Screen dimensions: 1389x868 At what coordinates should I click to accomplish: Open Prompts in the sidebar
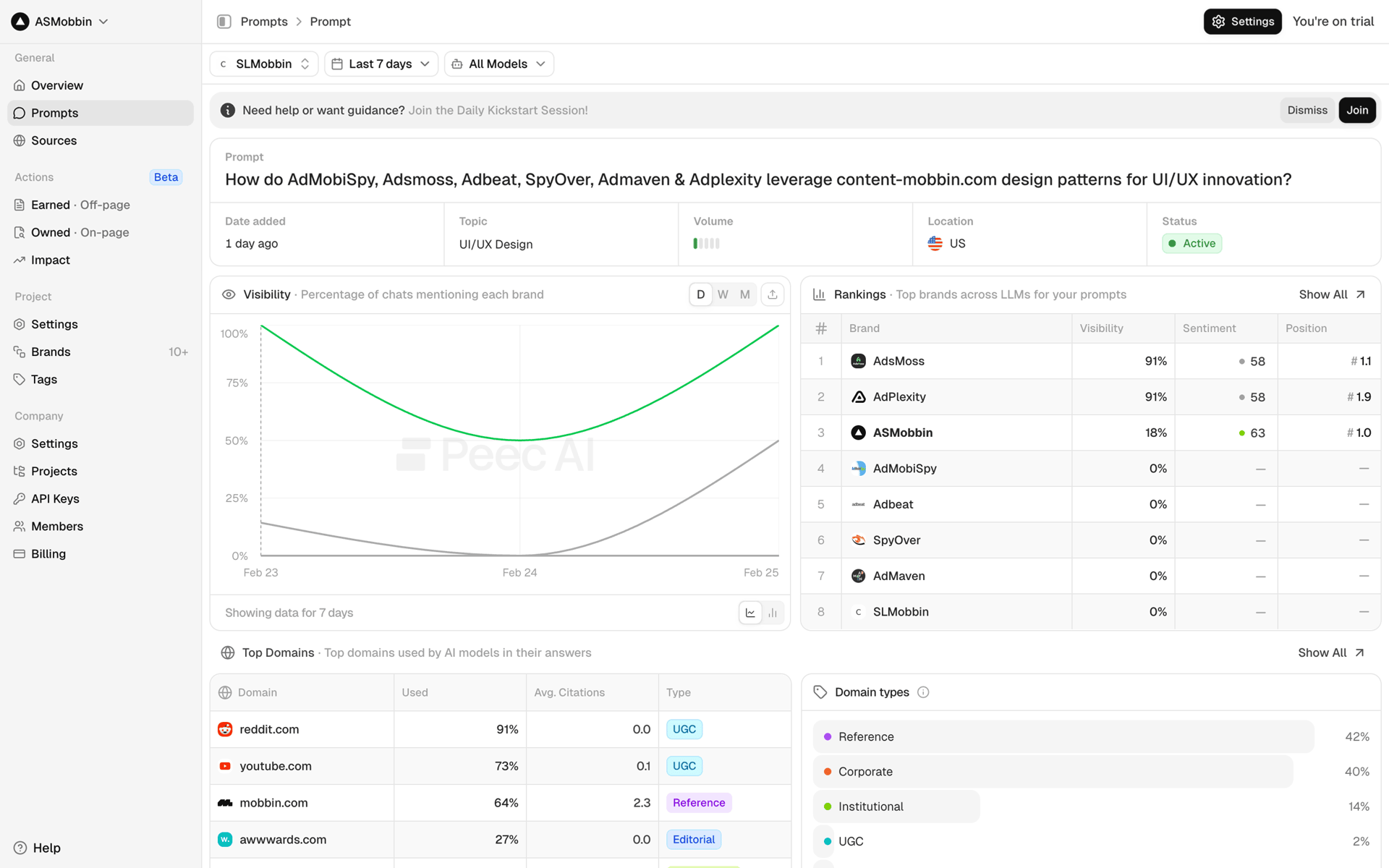[101, 113]
